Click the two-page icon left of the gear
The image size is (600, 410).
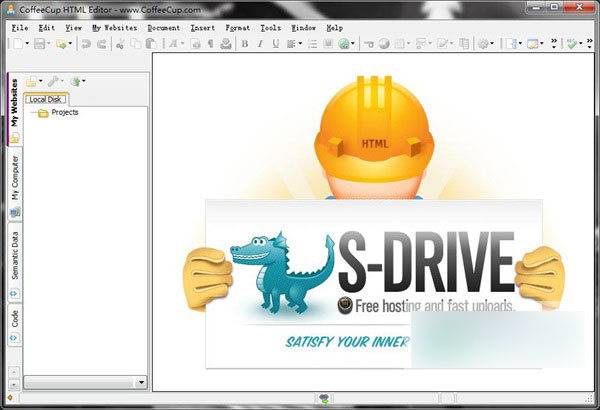click(x=464, y=44)
